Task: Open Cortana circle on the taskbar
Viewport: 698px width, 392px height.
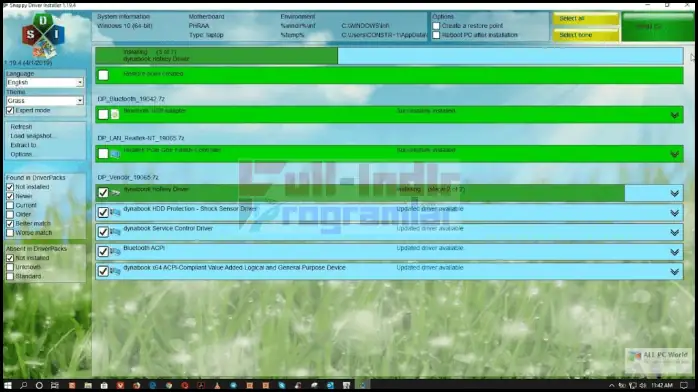Action: tap(39, 385)
